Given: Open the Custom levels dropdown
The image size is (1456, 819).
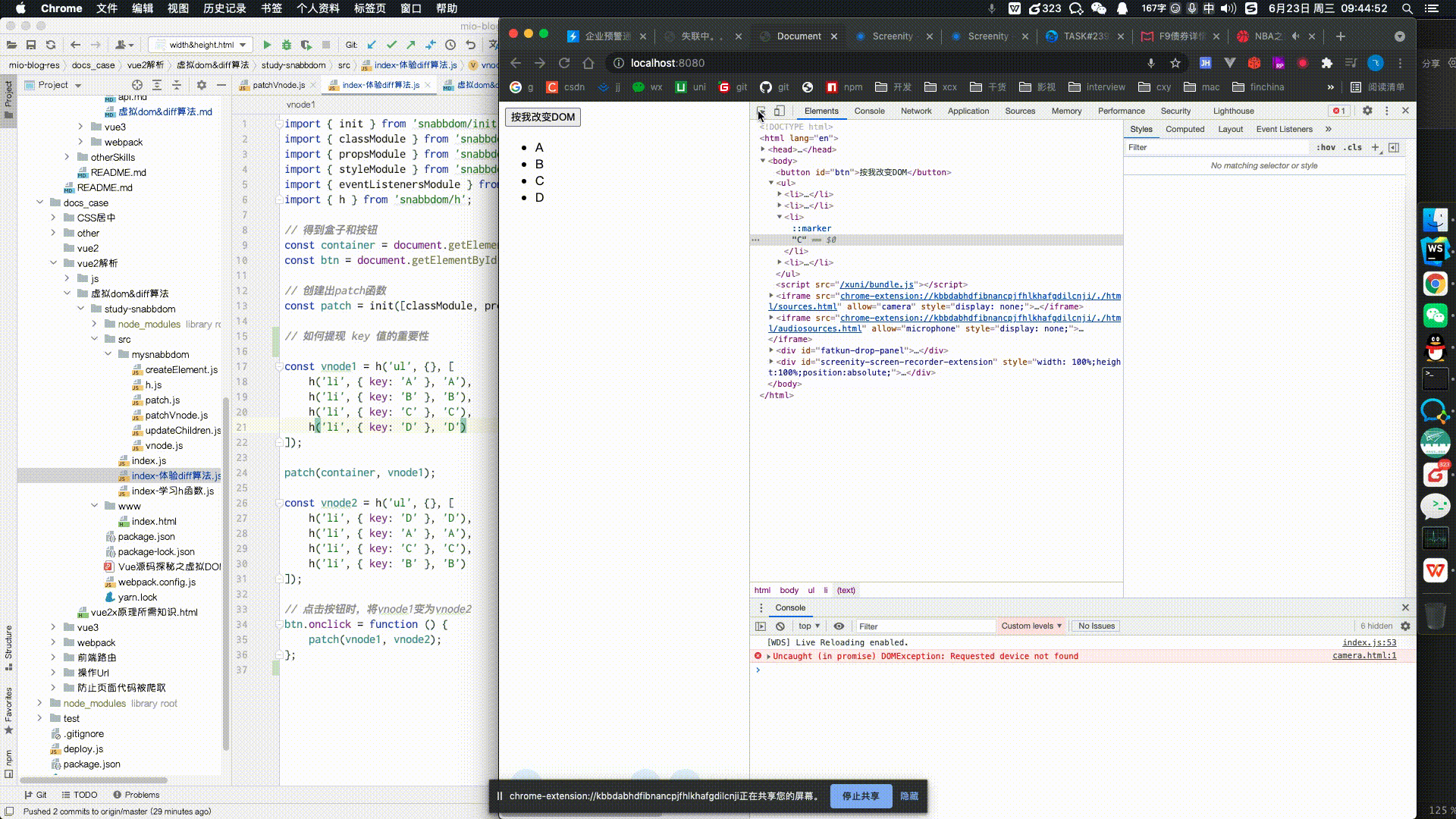Looking at the screenshot, I should tap(1031, 626).
